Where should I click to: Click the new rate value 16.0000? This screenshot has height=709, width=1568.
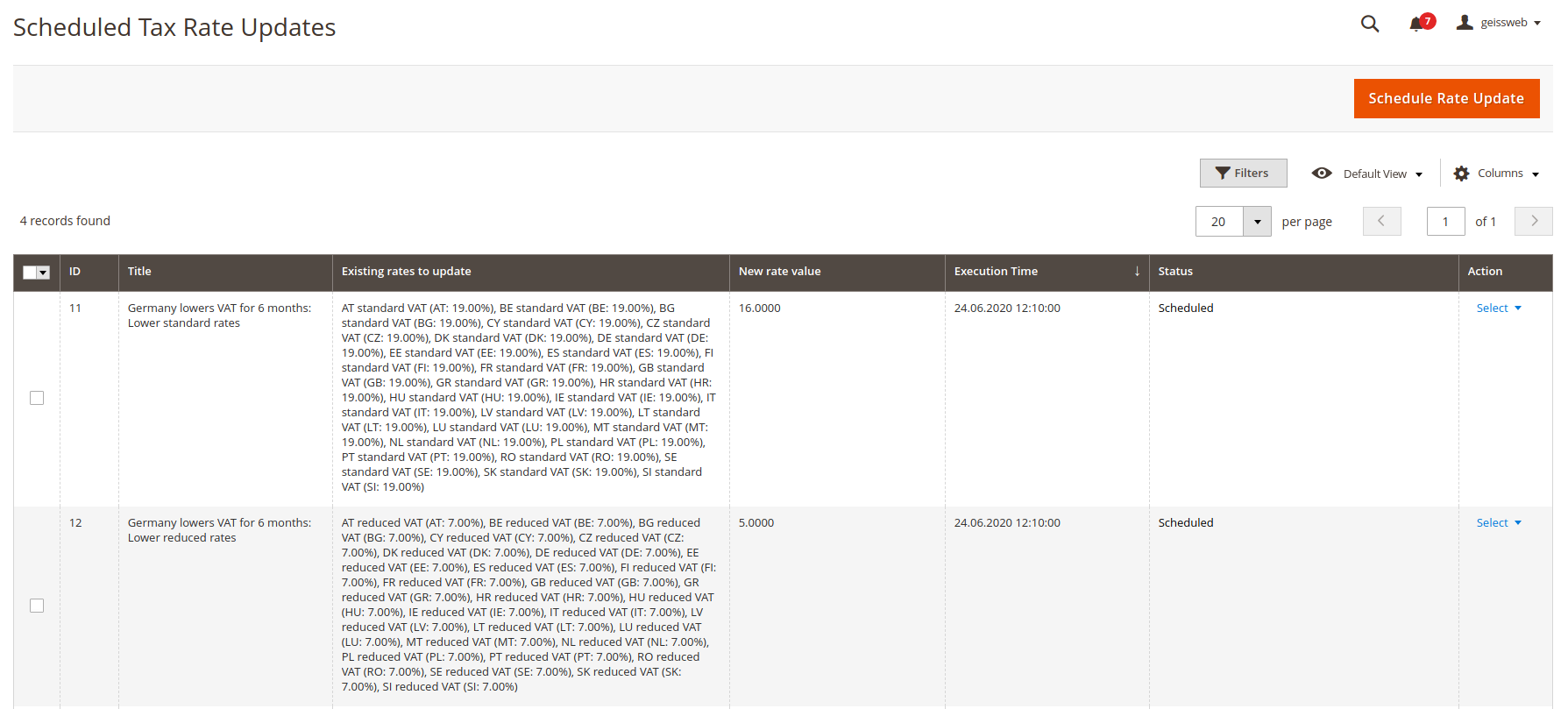pos(759,308)
